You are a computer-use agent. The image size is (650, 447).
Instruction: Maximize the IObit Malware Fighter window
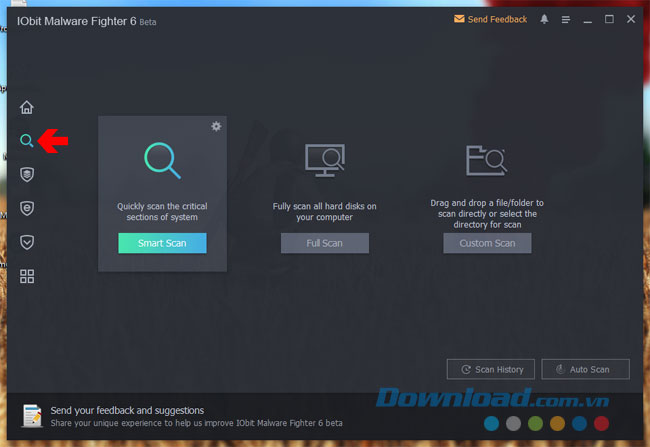(609, 19)
